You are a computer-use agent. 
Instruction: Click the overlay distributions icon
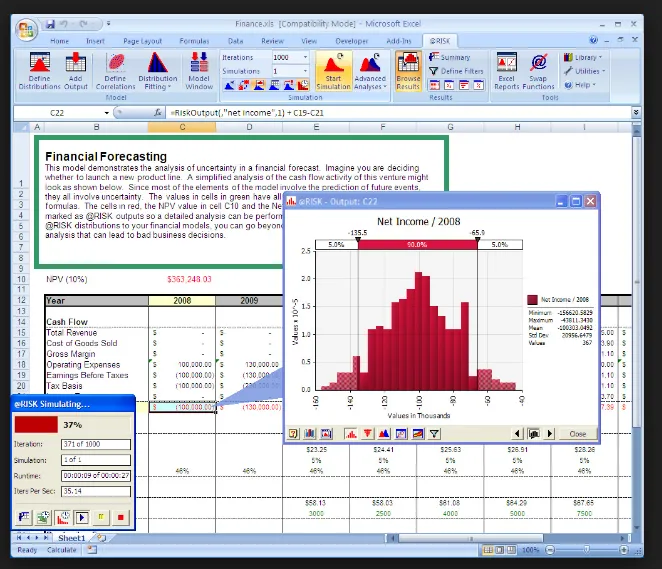384,434
